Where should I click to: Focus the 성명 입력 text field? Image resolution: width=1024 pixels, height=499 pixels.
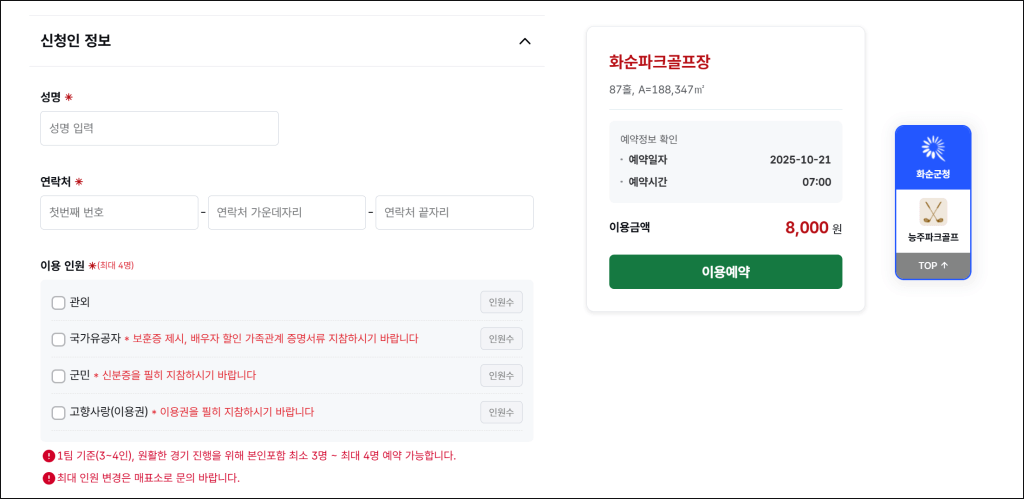click(x=159, y=128)
